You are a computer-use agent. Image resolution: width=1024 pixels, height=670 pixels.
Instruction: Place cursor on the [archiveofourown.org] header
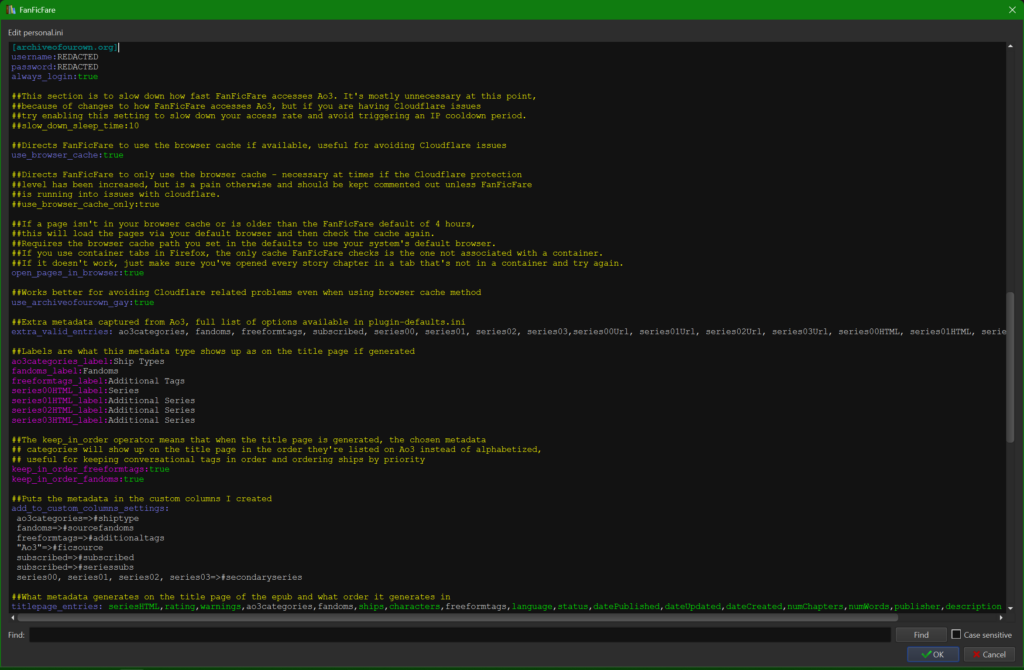[x=65, y=47]
